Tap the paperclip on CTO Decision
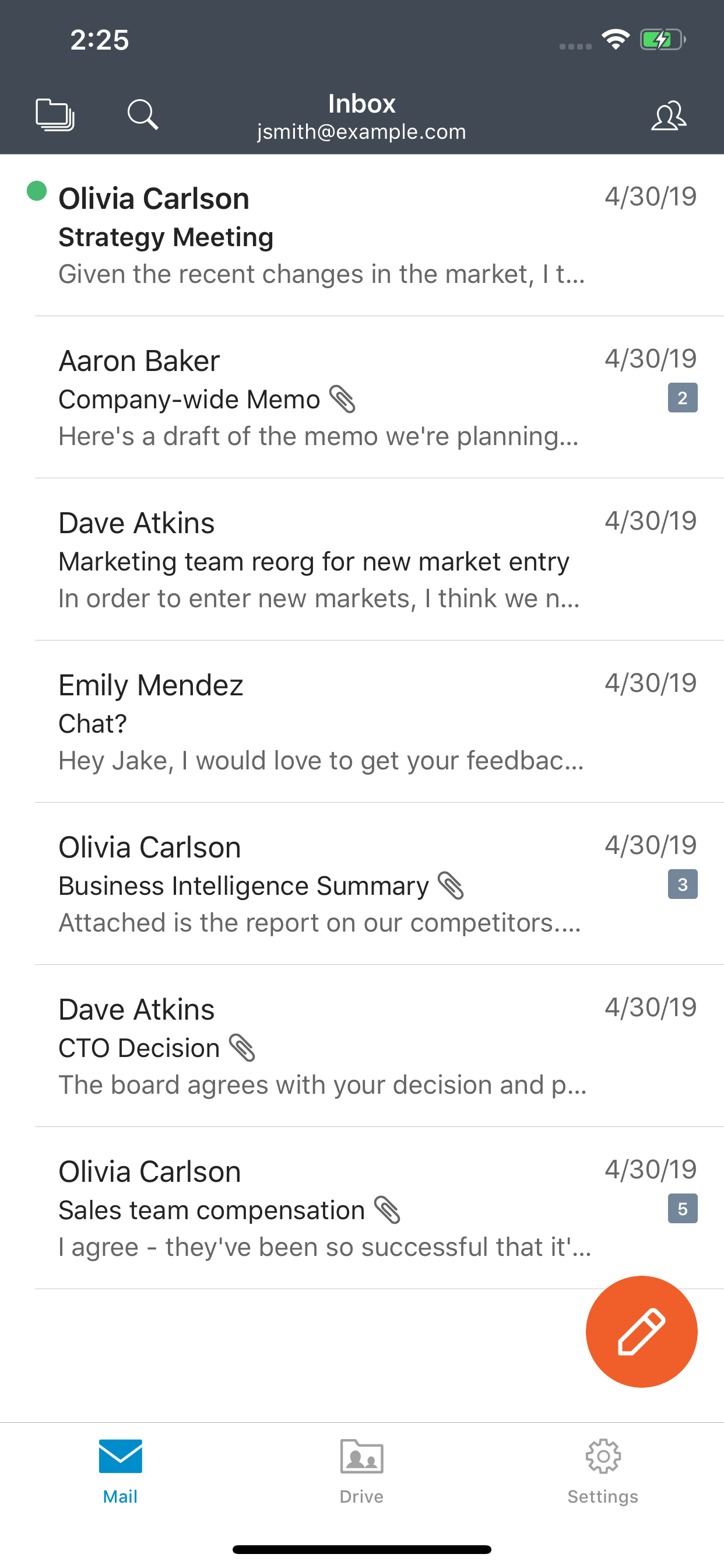724x1568 pixels. coord(242,1048)
